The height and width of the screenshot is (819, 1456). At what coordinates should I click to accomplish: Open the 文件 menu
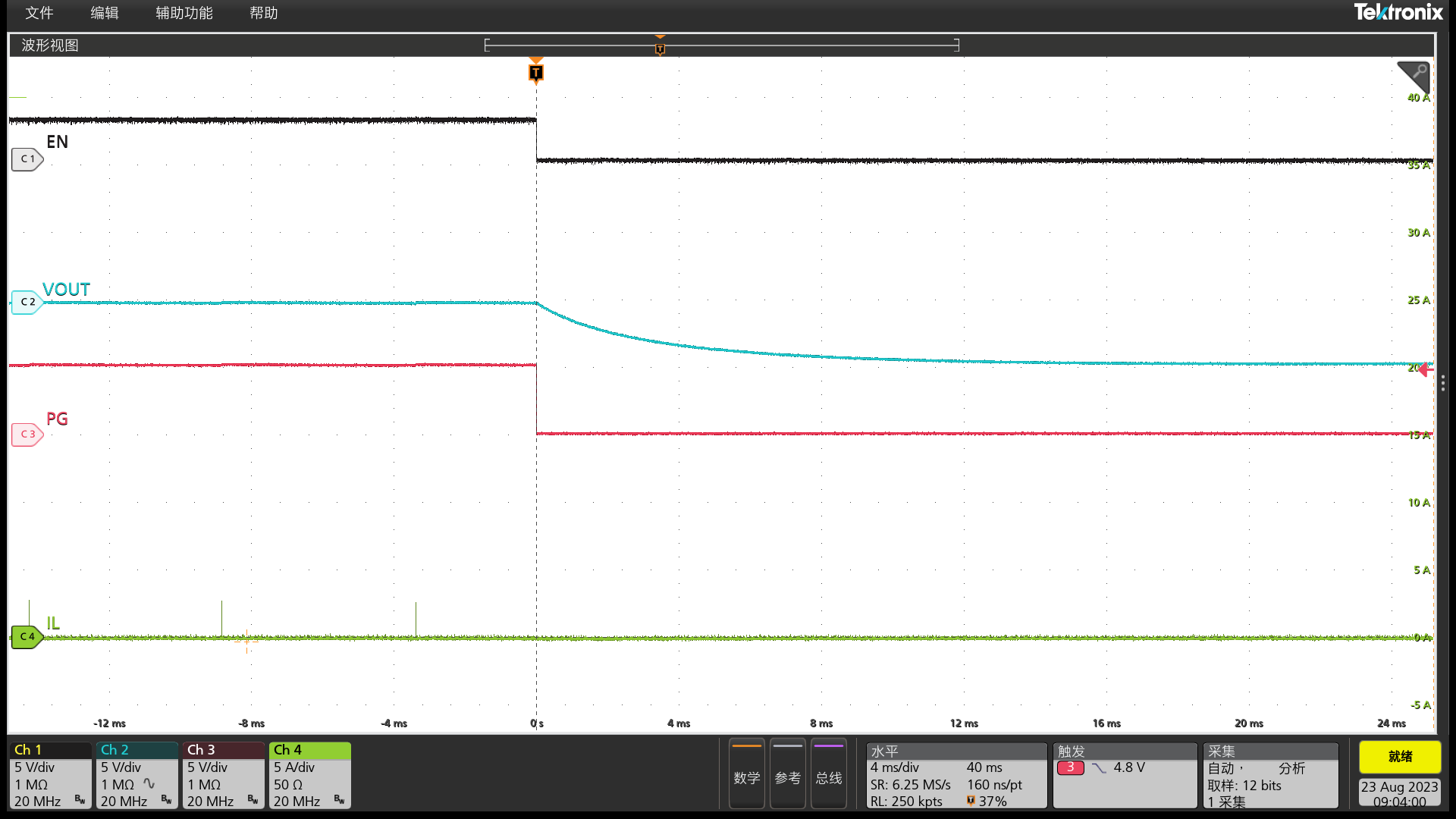coord(39,13)
